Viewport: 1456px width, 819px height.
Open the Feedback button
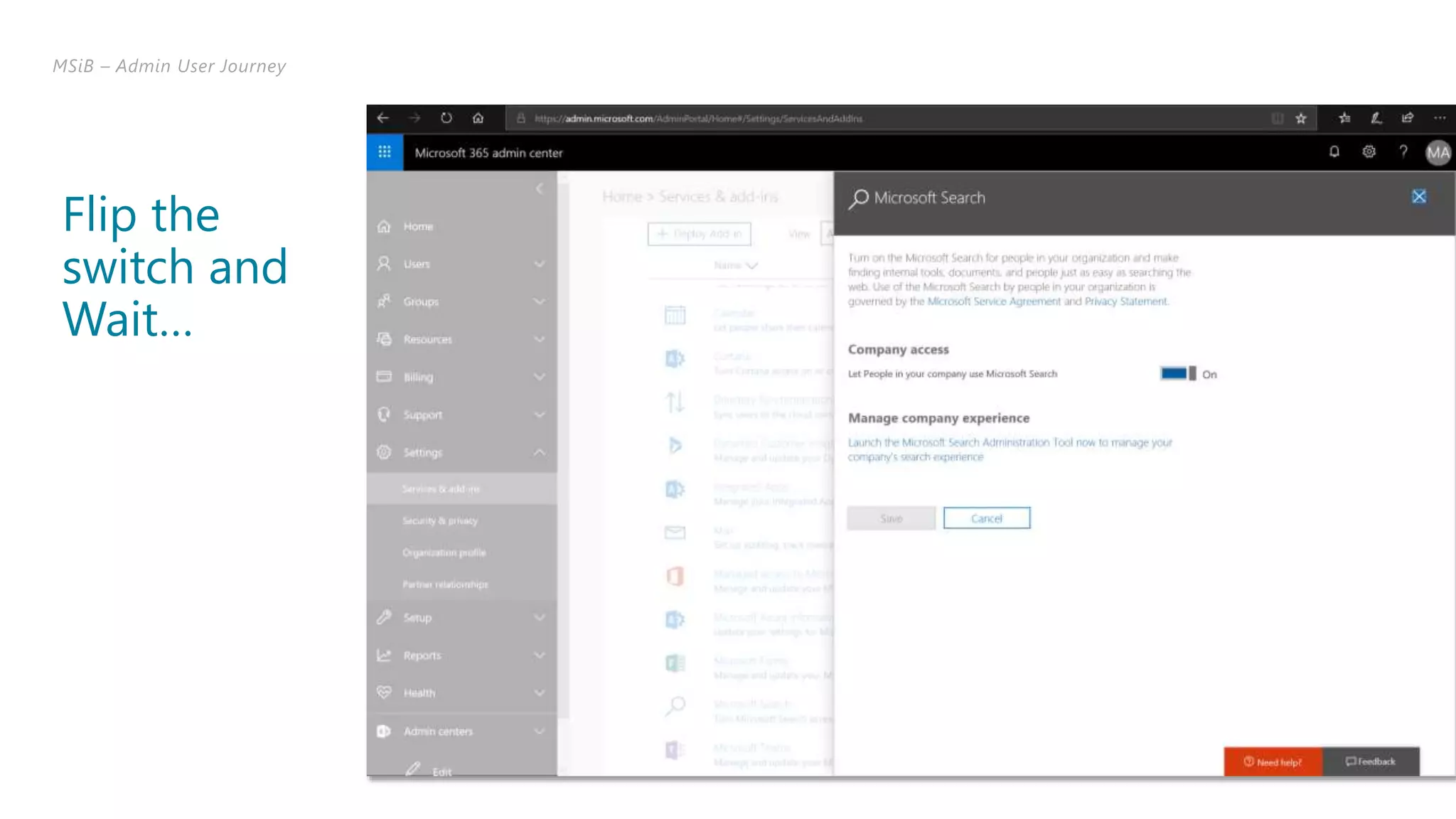1371,761
